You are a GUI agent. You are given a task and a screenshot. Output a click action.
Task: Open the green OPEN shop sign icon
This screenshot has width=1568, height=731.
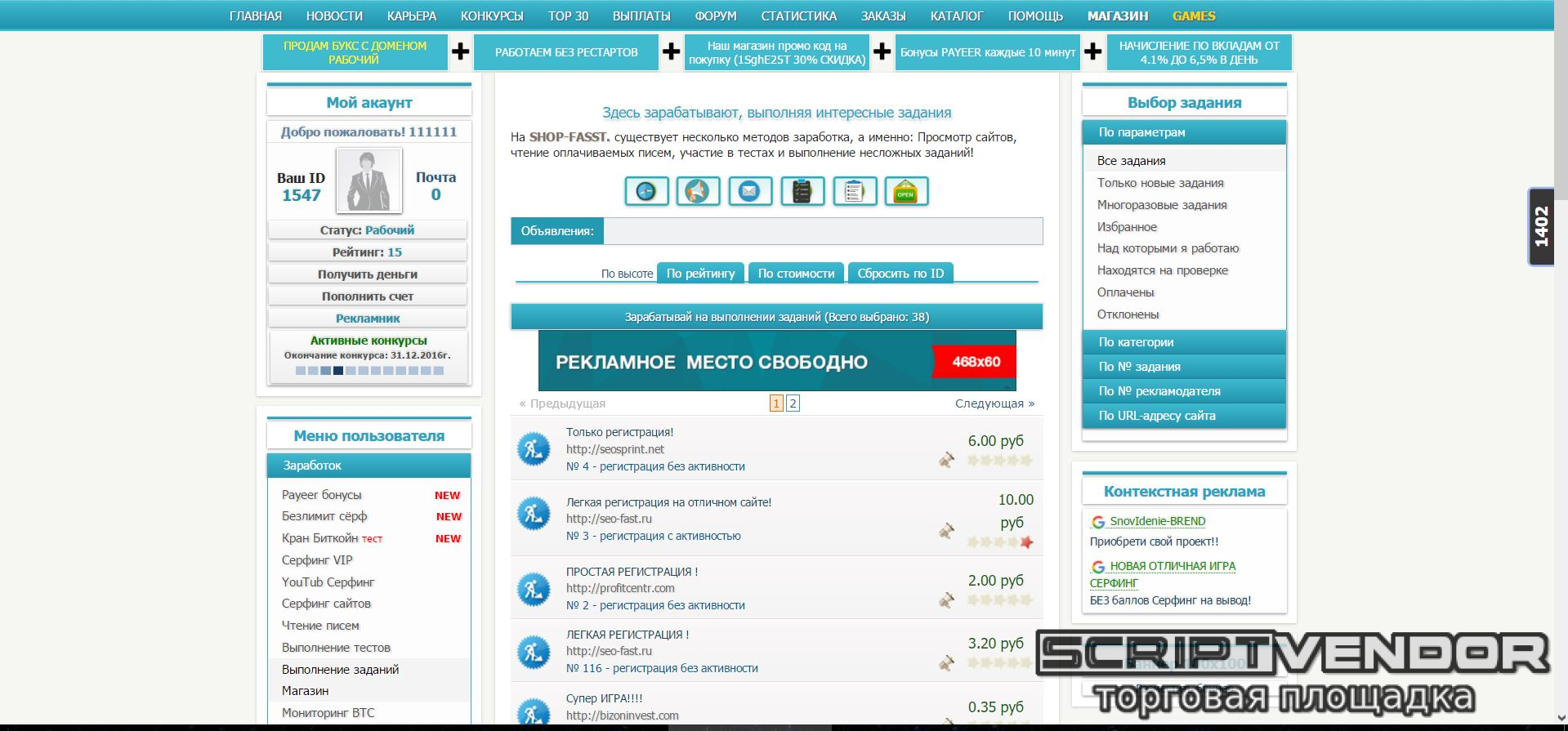click(x=905, y=191)
